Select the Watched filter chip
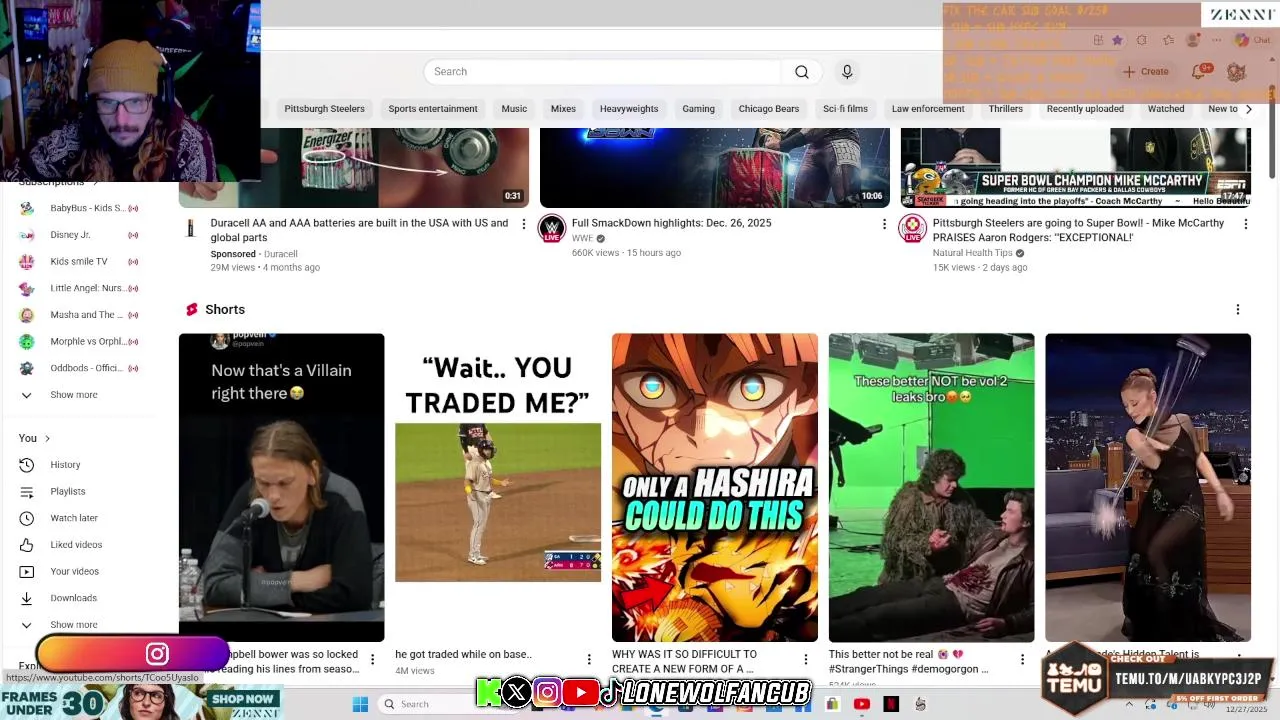 tap(1166, 109)
